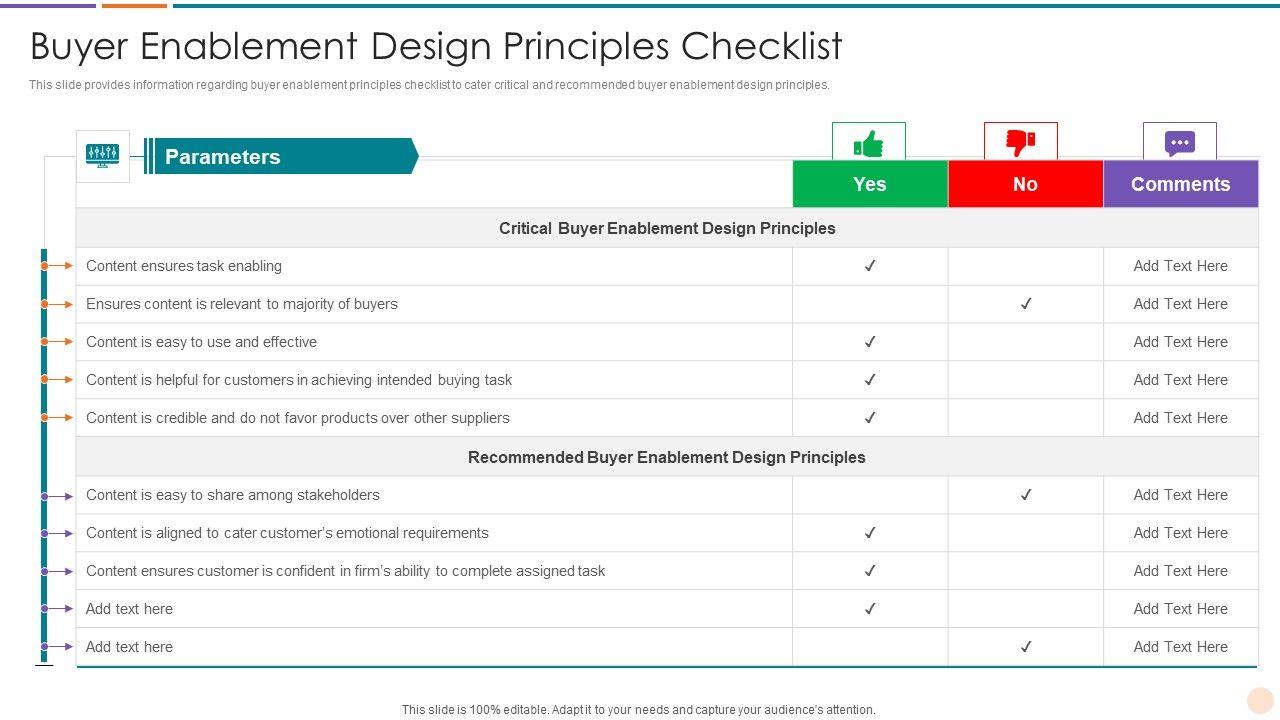Viewport: 1280px width, 720px height.
Task: Click the teal monitor sliders icon
Action: coord(103,156)
